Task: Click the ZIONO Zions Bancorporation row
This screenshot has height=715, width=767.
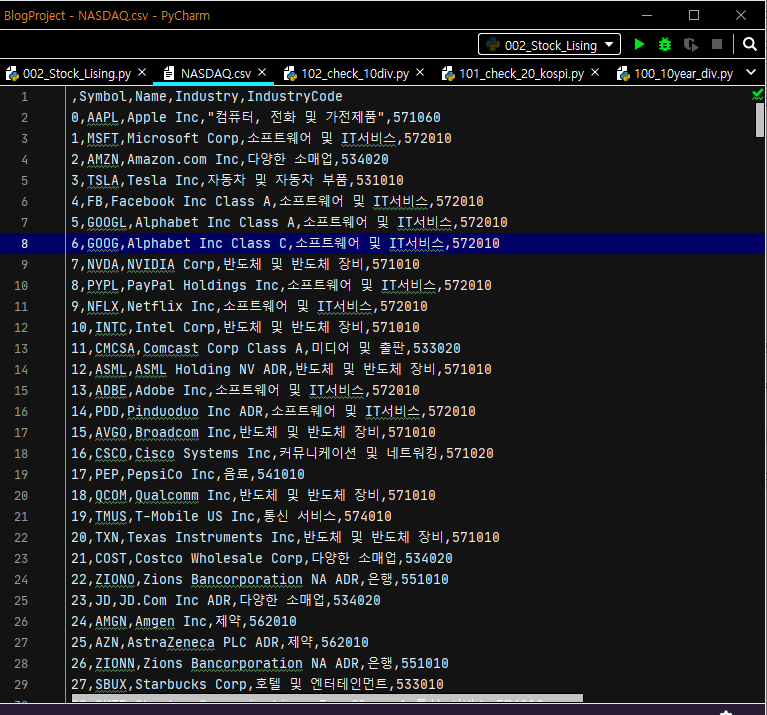Action: coord(260,580)
